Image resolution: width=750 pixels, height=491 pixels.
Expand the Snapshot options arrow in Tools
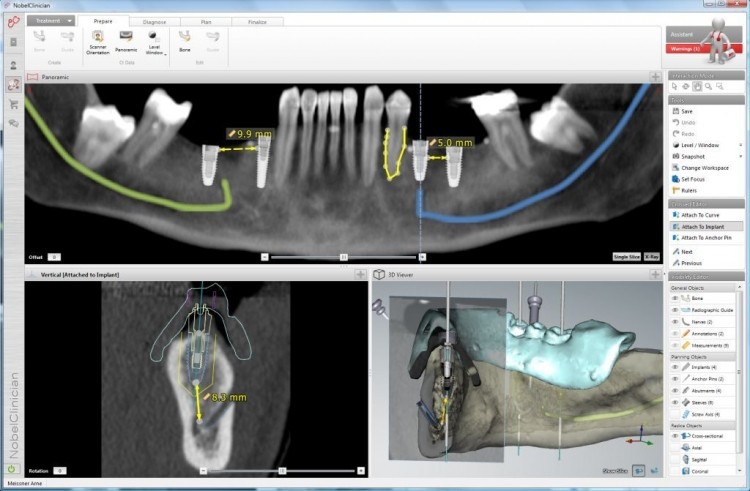coord(740,156)
